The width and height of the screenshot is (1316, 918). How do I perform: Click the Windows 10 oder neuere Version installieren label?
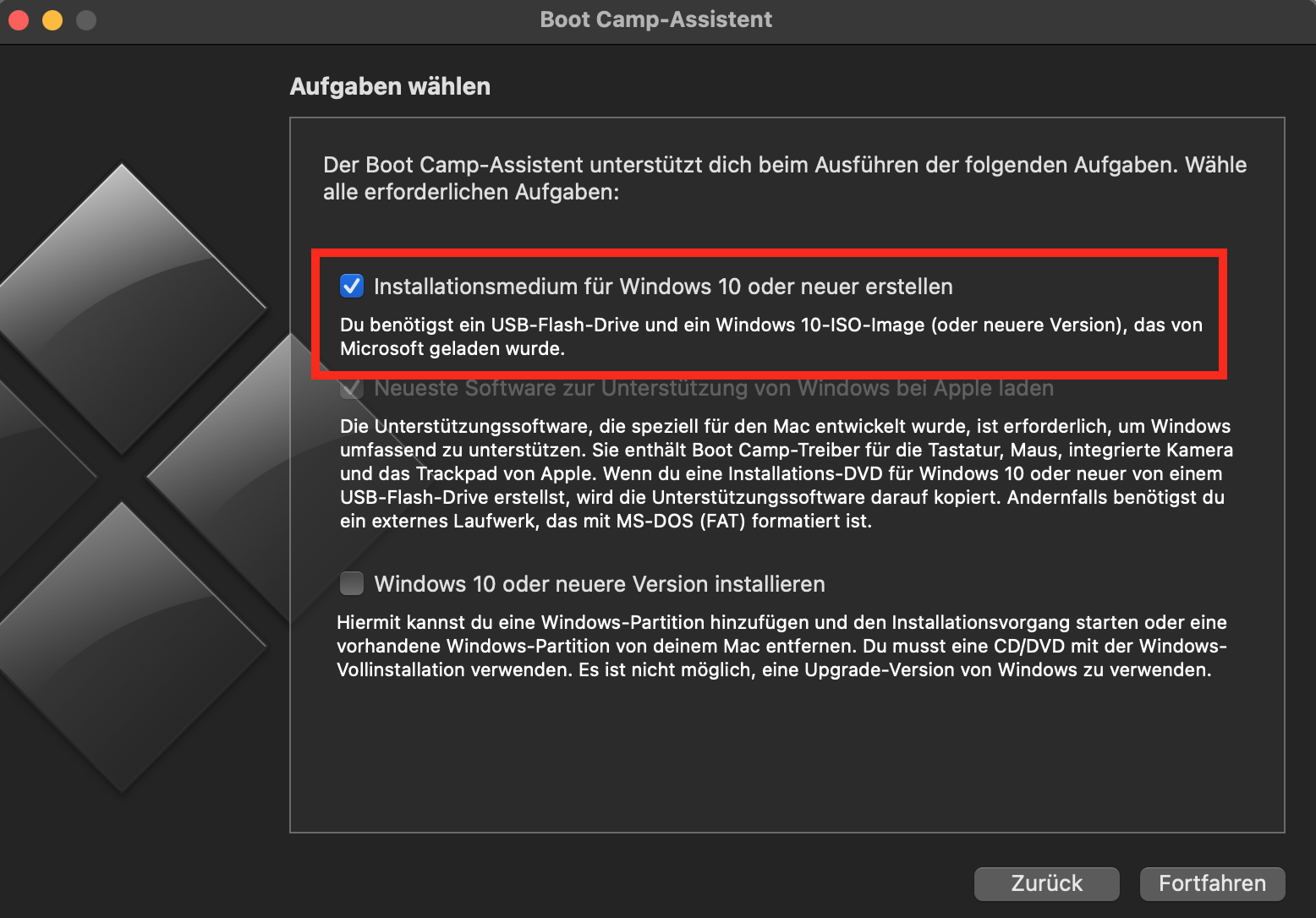tap(600, 584)
